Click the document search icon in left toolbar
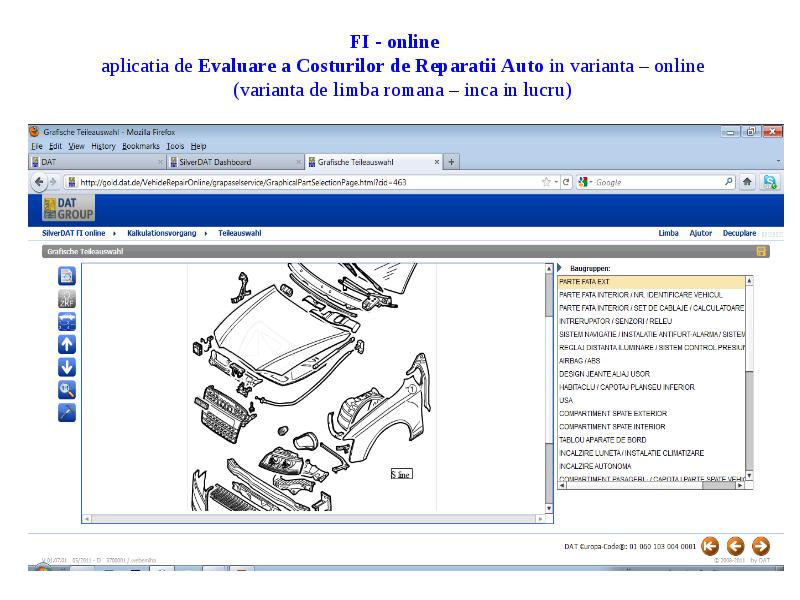The image size is (800, 600). click(x=67, y=276)
